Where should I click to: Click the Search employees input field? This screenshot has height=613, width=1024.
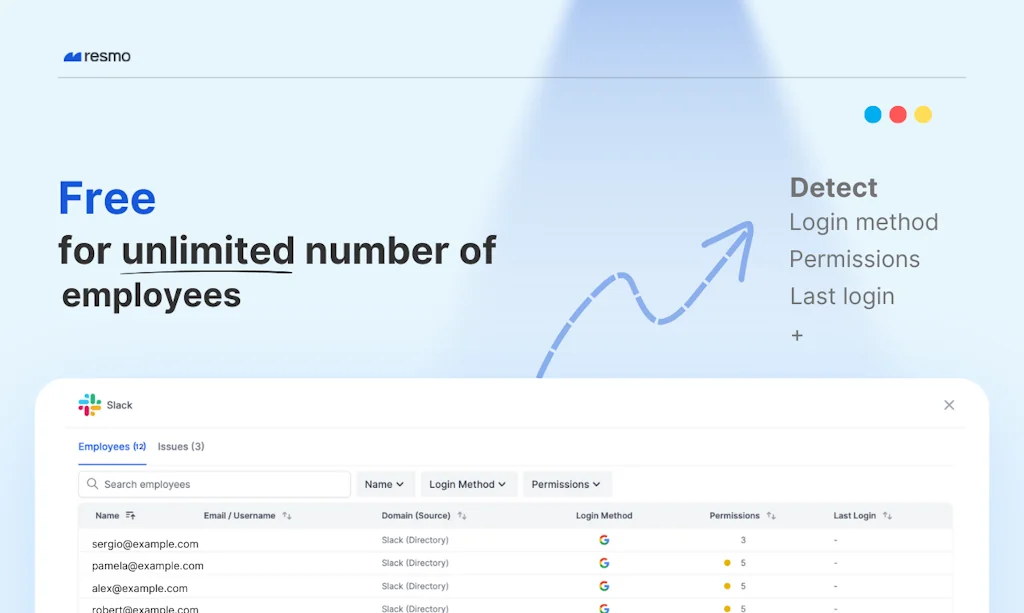(220, 485)
